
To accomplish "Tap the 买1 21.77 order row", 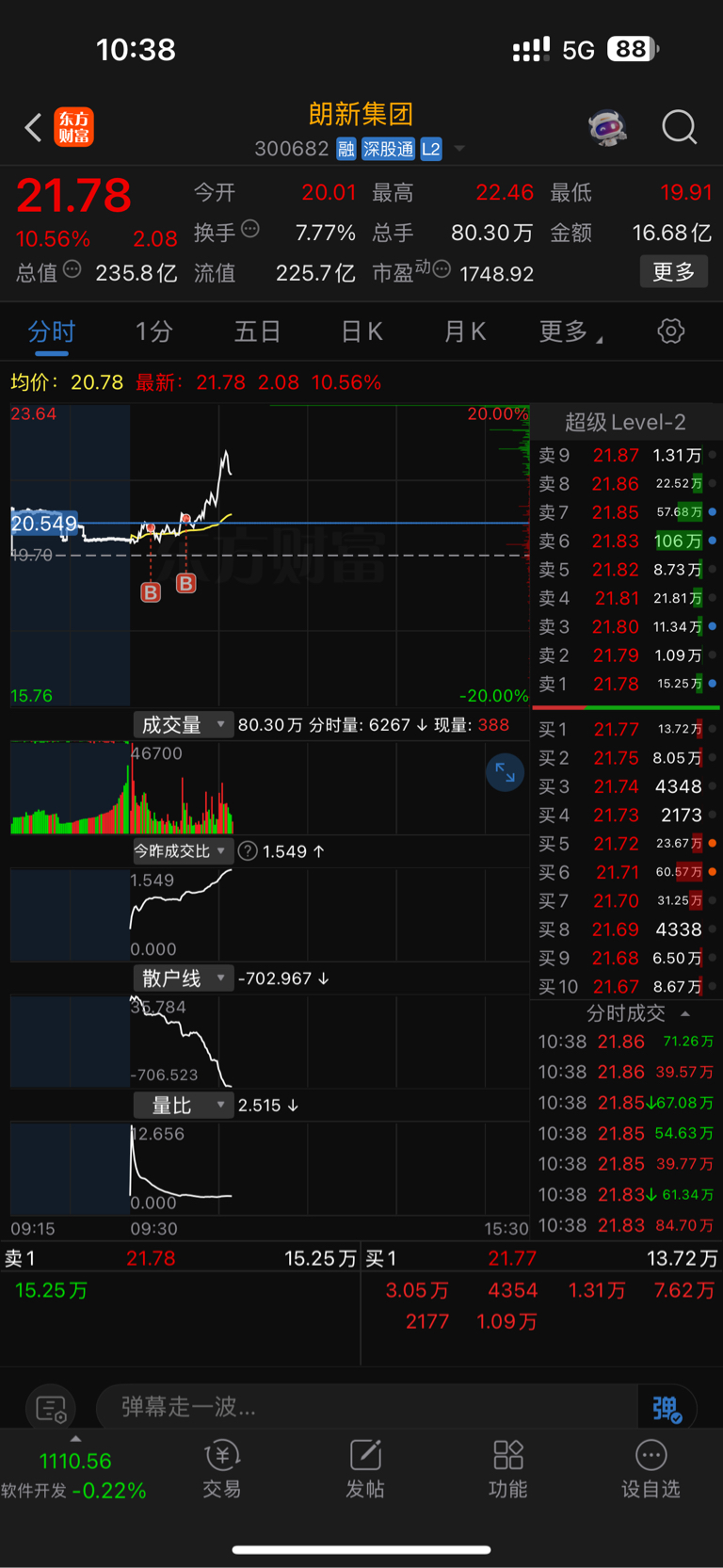I will click(626, 729).
